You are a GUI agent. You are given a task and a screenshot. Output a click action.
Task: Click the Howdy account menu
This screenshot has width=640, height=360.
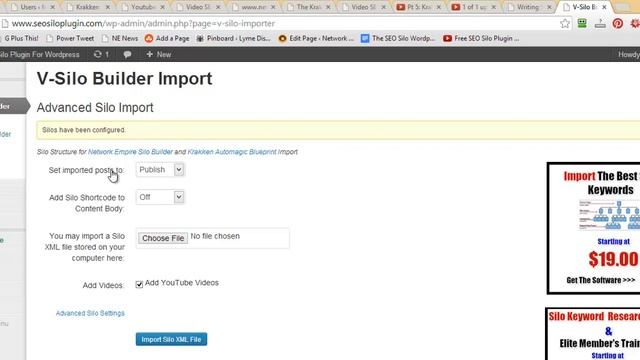pos(629,54)
